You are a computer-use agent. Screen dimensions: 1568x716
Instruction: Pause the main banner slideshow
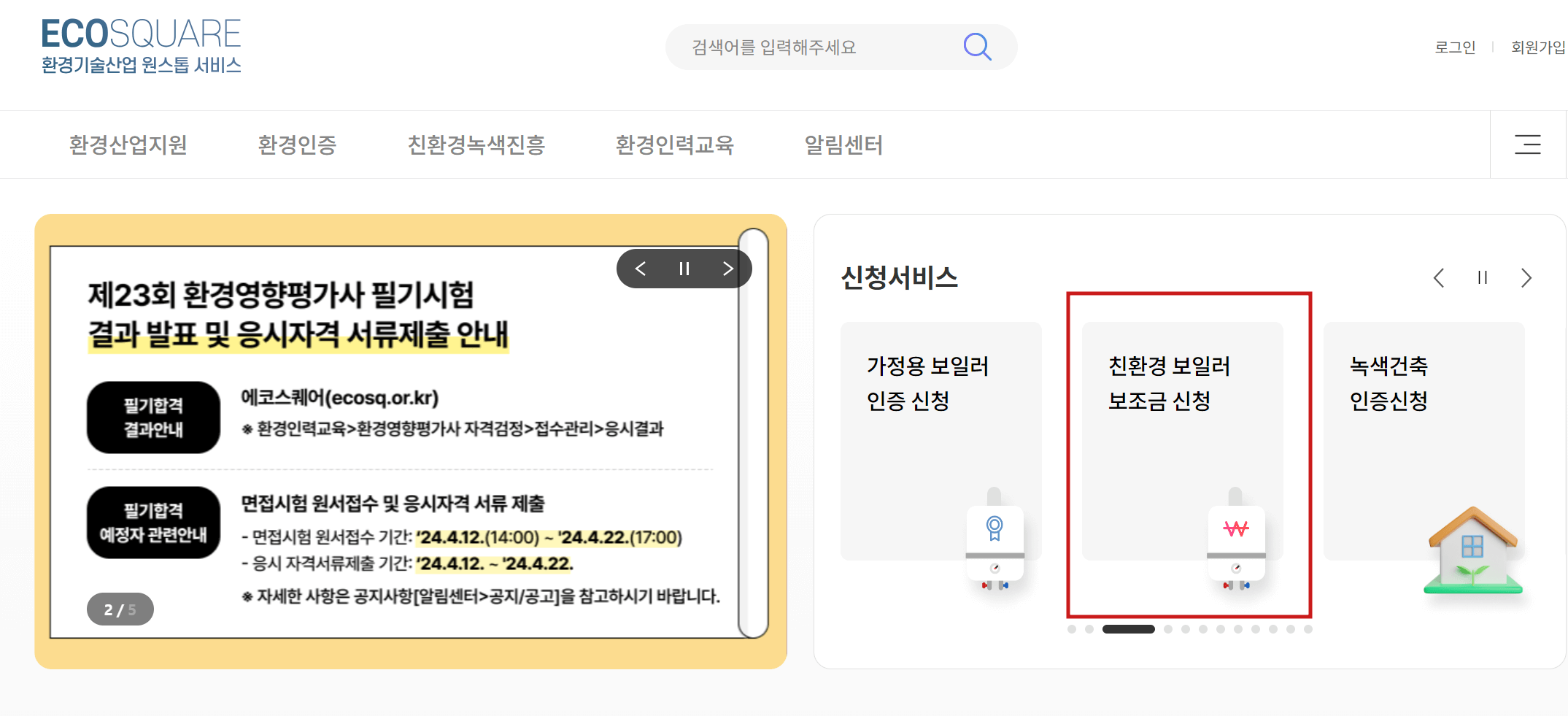click(x=684, y=268)
